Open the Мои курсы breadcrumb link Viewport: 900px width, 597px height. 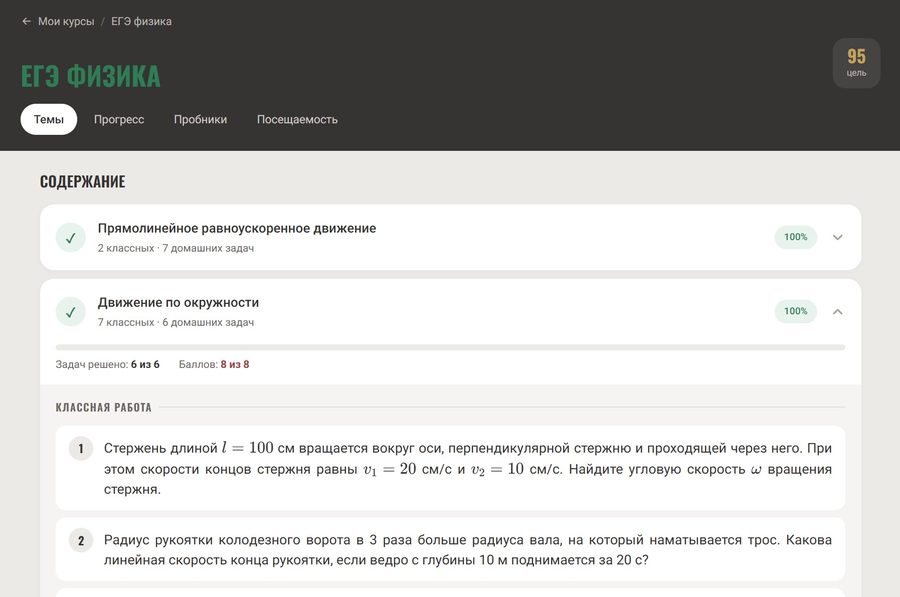66,21
